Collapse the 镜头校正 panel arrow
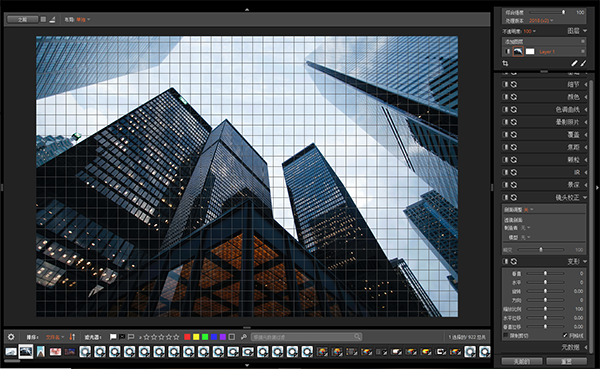Viewport: 600px width, 369px height. [x=585, y=198]
